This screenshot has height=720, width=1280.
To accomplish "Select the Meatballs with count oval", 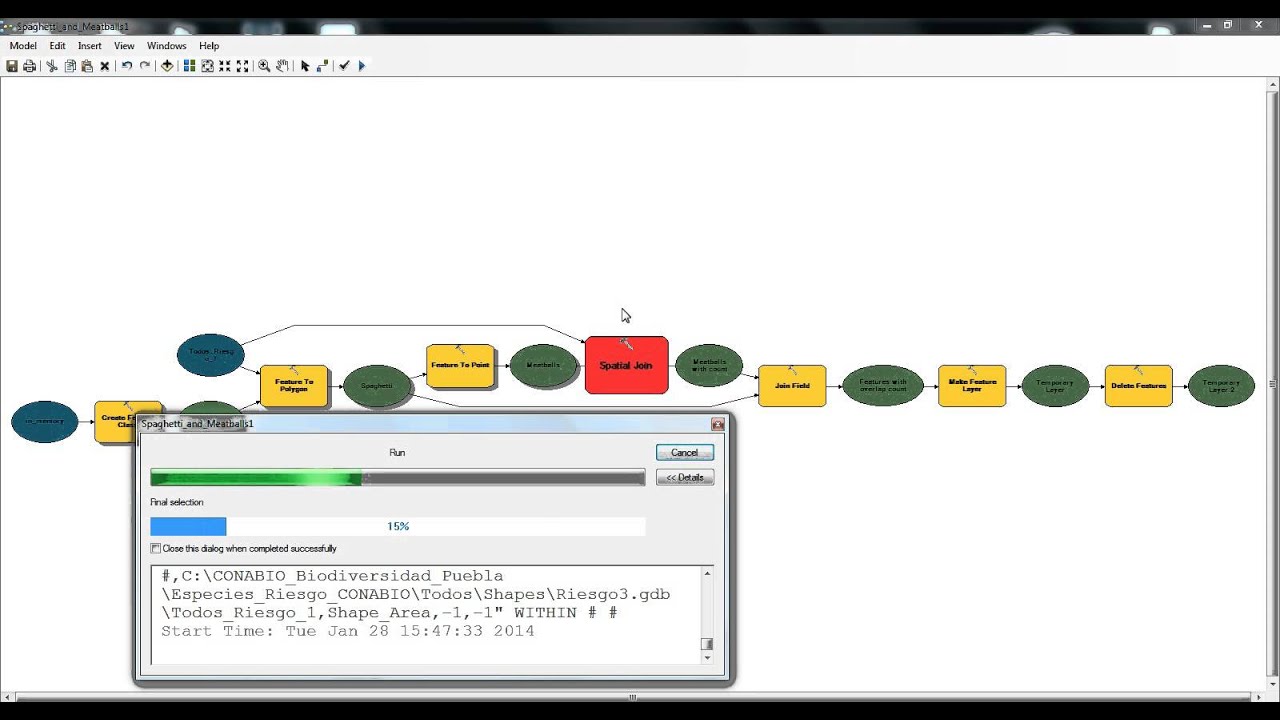I will [709, 365].
